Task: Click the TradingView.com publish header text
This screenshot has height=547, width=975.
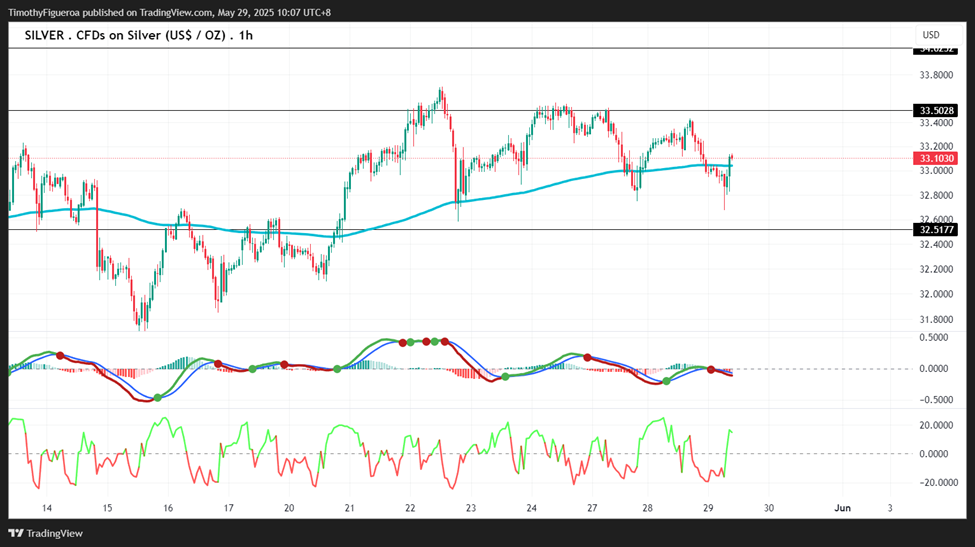Action: click(169, 12)
